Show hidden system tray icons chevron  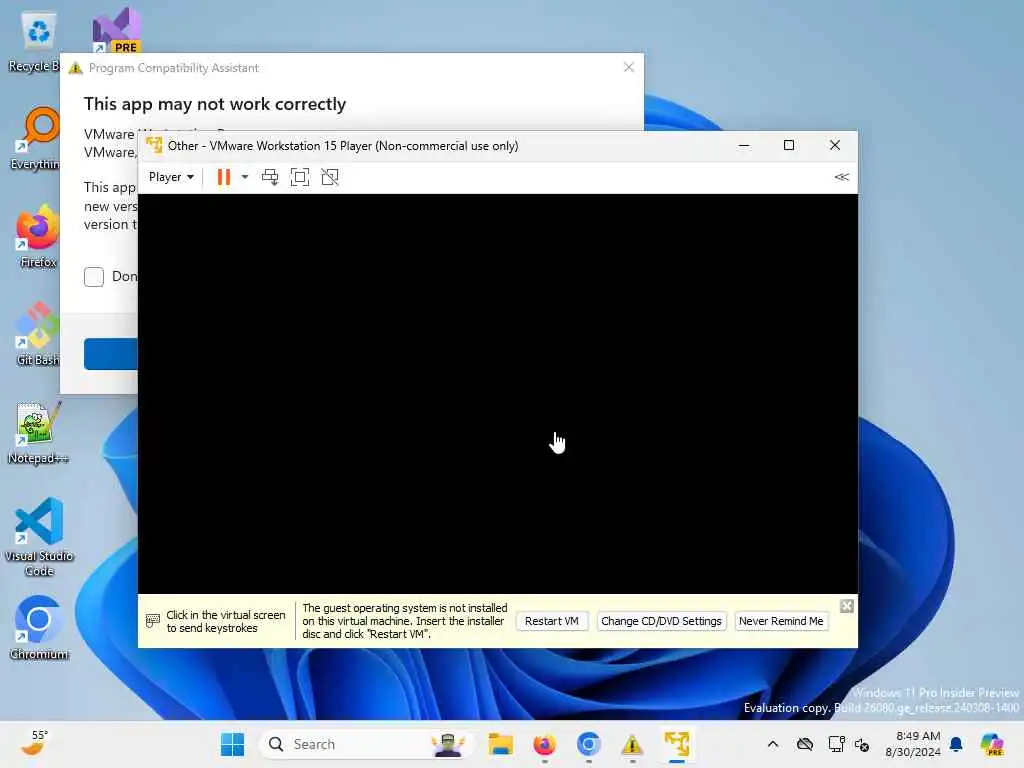pos(773,744)
